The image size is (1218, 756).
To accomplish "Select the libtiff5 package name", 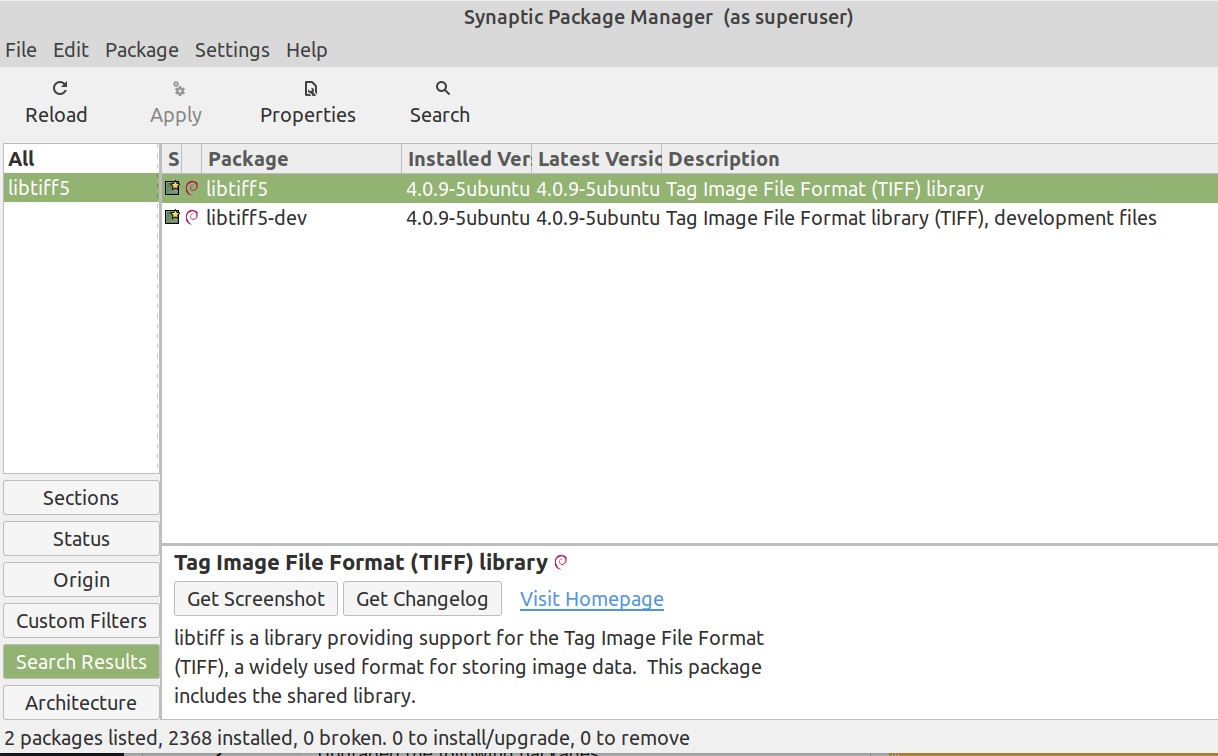I will tap(237, 188).
